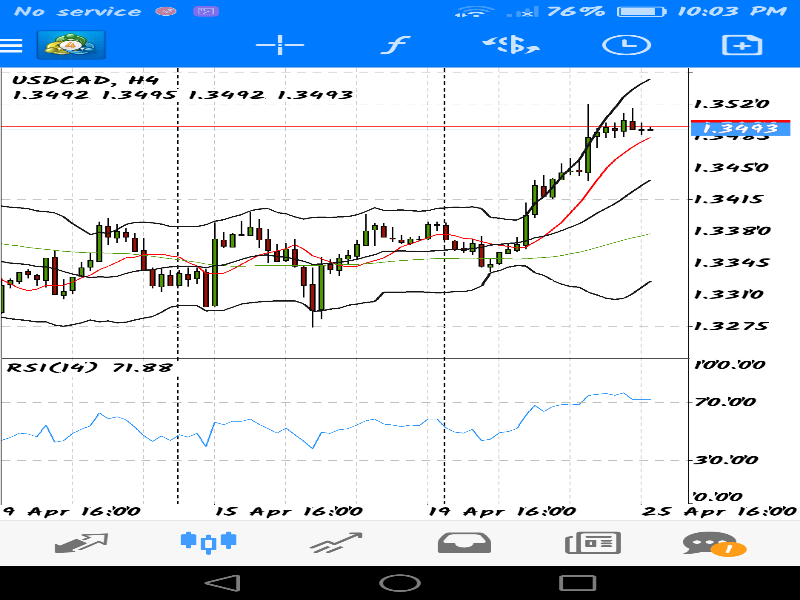The height and width of the screenshot is (600, 800).
Task: Open the hamburger side menu
Action: 12,46
